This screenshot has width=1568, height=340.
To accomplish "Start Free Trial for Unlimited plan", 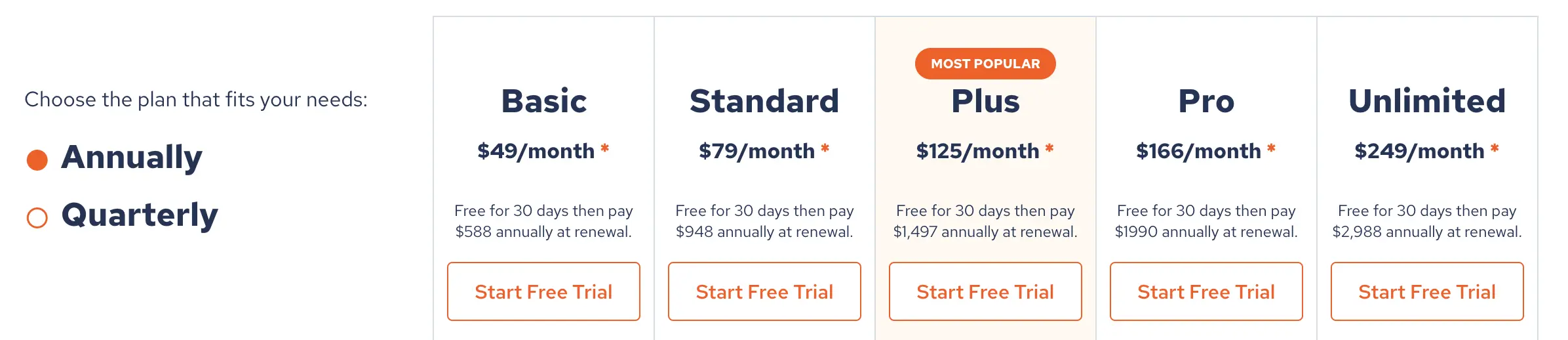I will pos(1427,291).
